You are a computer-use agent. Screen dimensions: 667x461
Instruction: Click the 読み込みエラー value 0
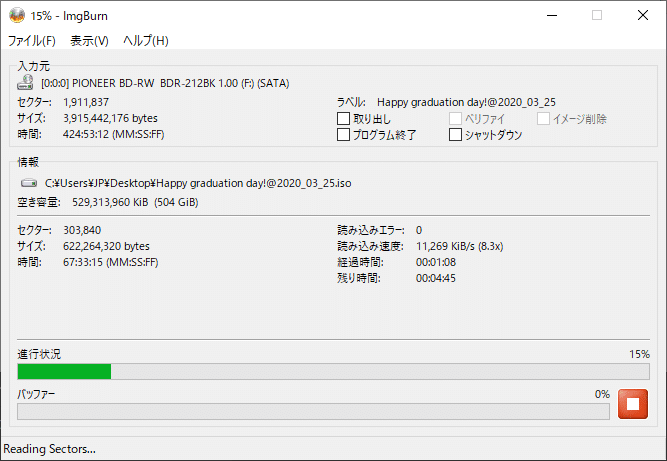tap(419, 230)
